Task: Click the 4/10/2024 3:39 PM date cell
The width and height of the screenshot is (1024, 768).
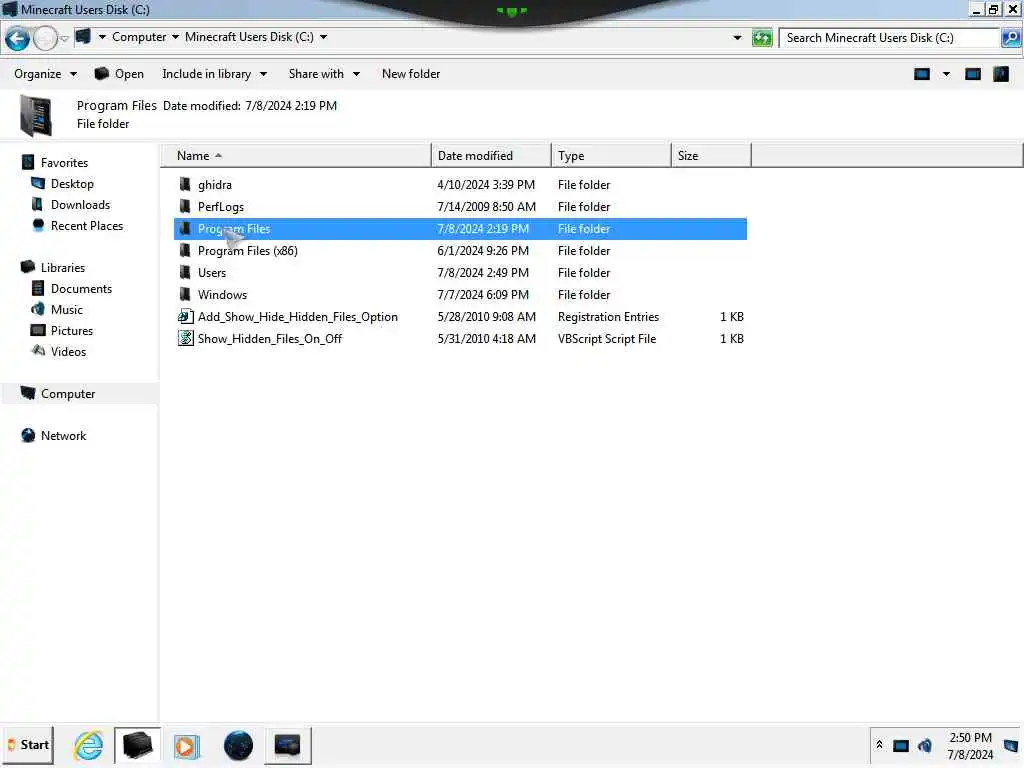Action: tap(486, 185)
